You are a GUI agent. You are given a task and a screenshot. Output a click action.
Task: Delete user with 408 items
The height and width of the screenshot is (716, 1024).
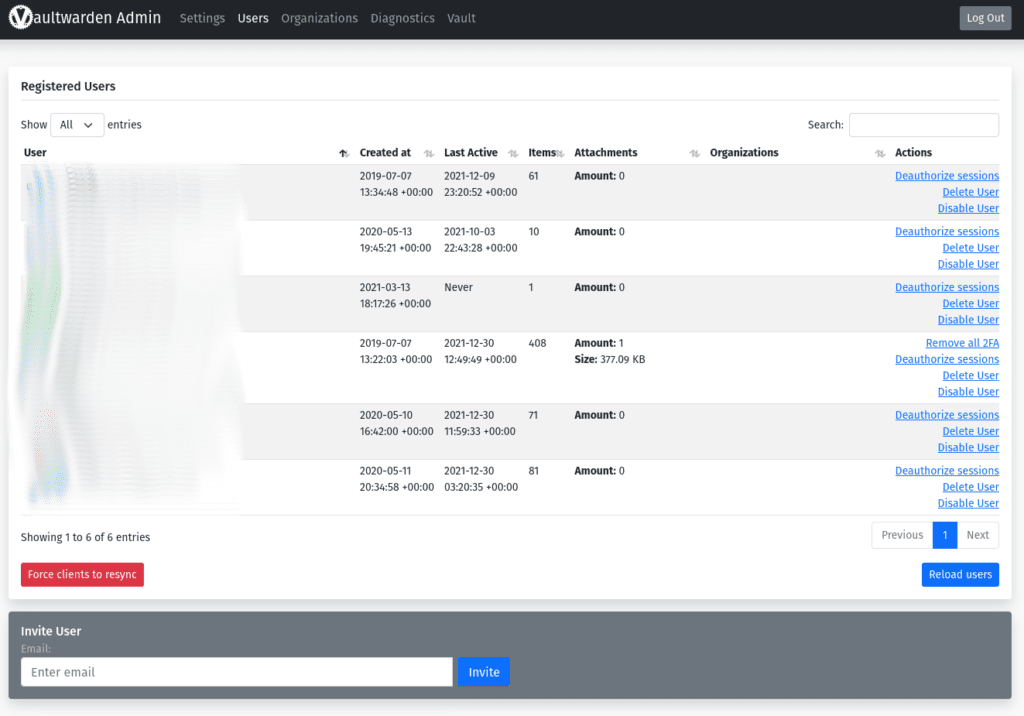[x=970, y=376]
